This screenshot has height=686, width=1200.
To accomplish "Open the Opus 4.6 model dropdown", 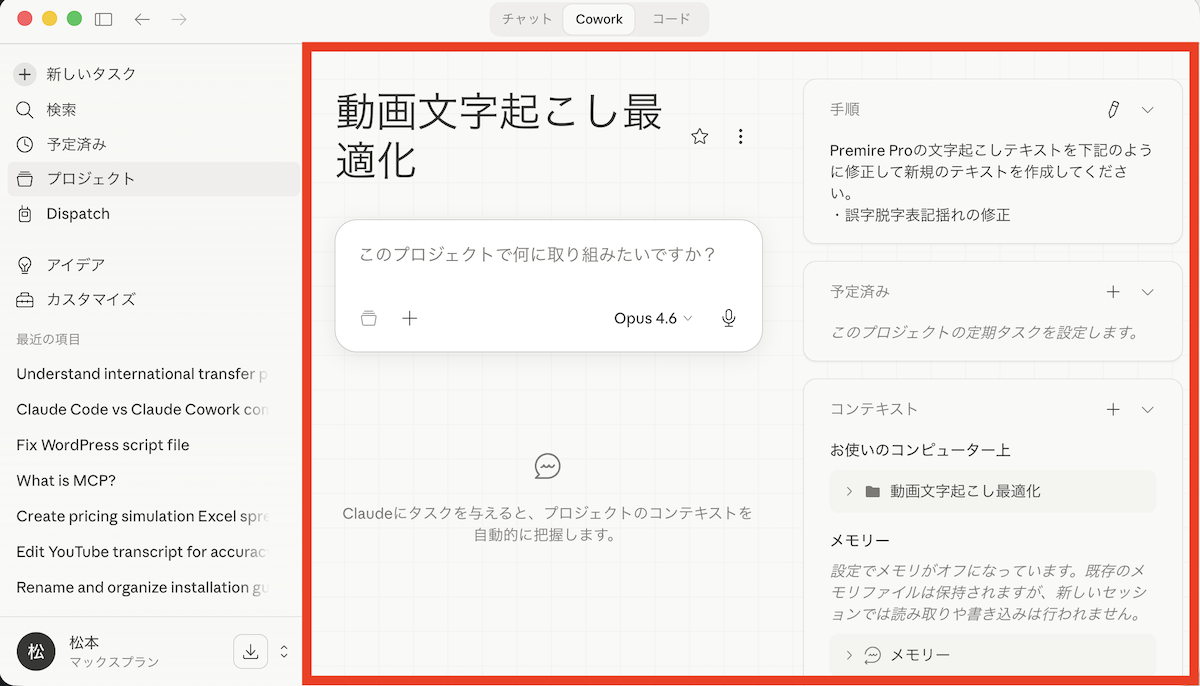I will coord(653,318).
